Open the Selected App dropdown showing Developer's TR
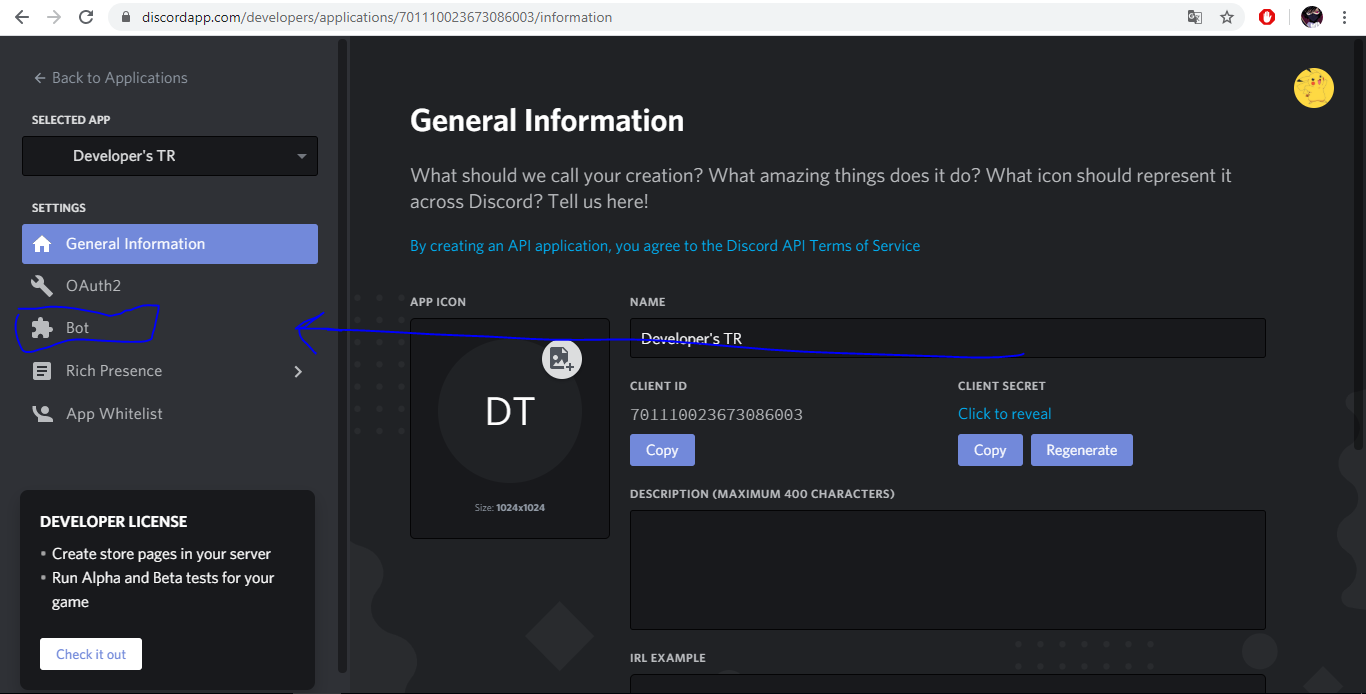 [x=169, y=156]
